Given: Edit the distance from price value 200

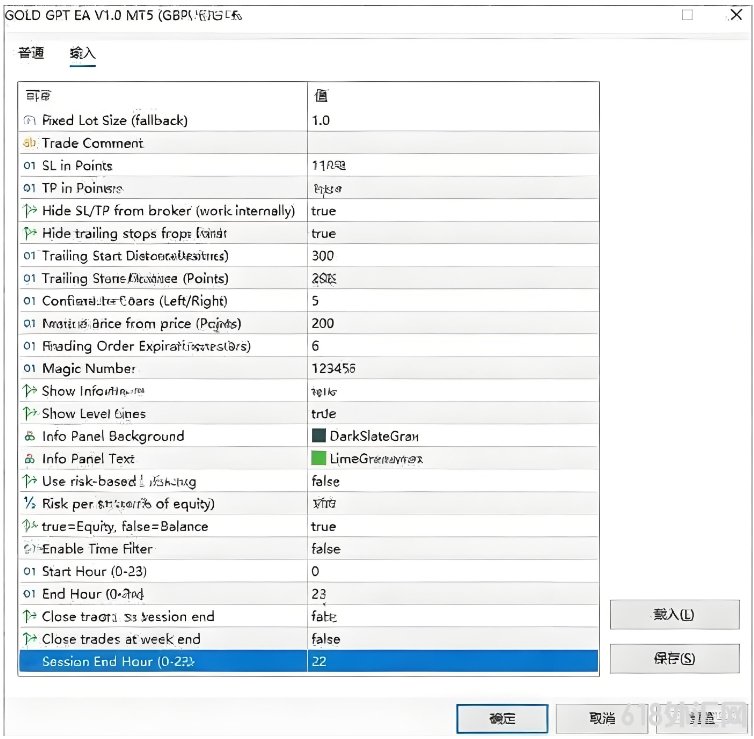Looking at the screenshot, I should click(x=453, y=323).
